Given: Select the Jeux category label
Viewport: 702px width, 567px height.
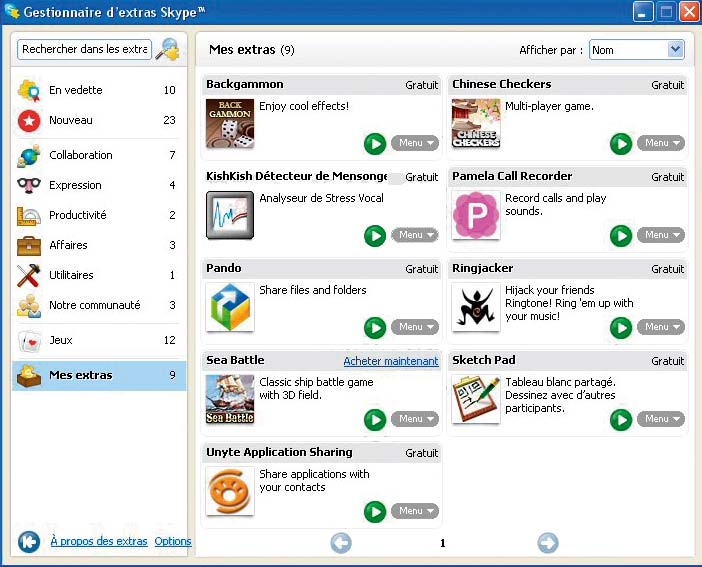Looking at the screenshot, I should 60,340.
